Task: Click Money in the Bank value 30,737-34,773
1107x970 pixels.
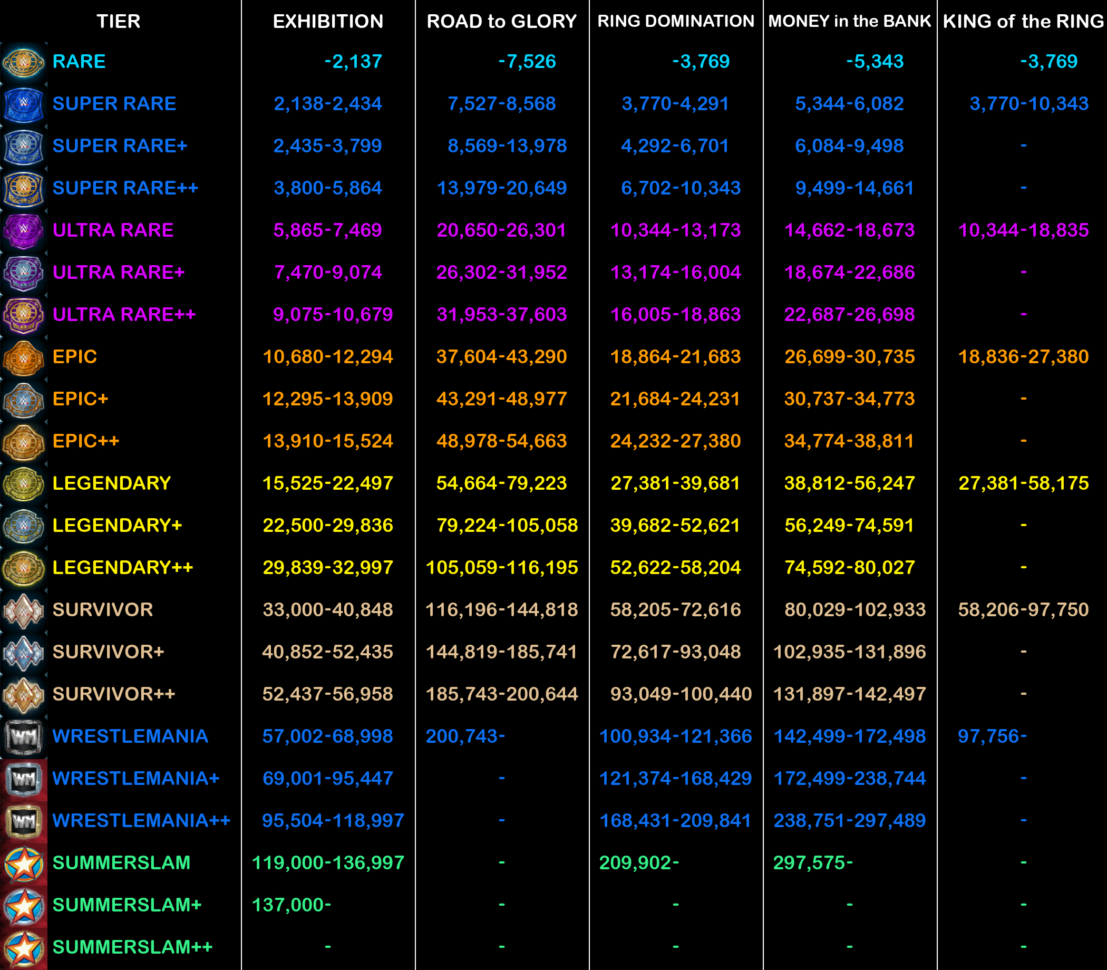Action: click(850, 399)
